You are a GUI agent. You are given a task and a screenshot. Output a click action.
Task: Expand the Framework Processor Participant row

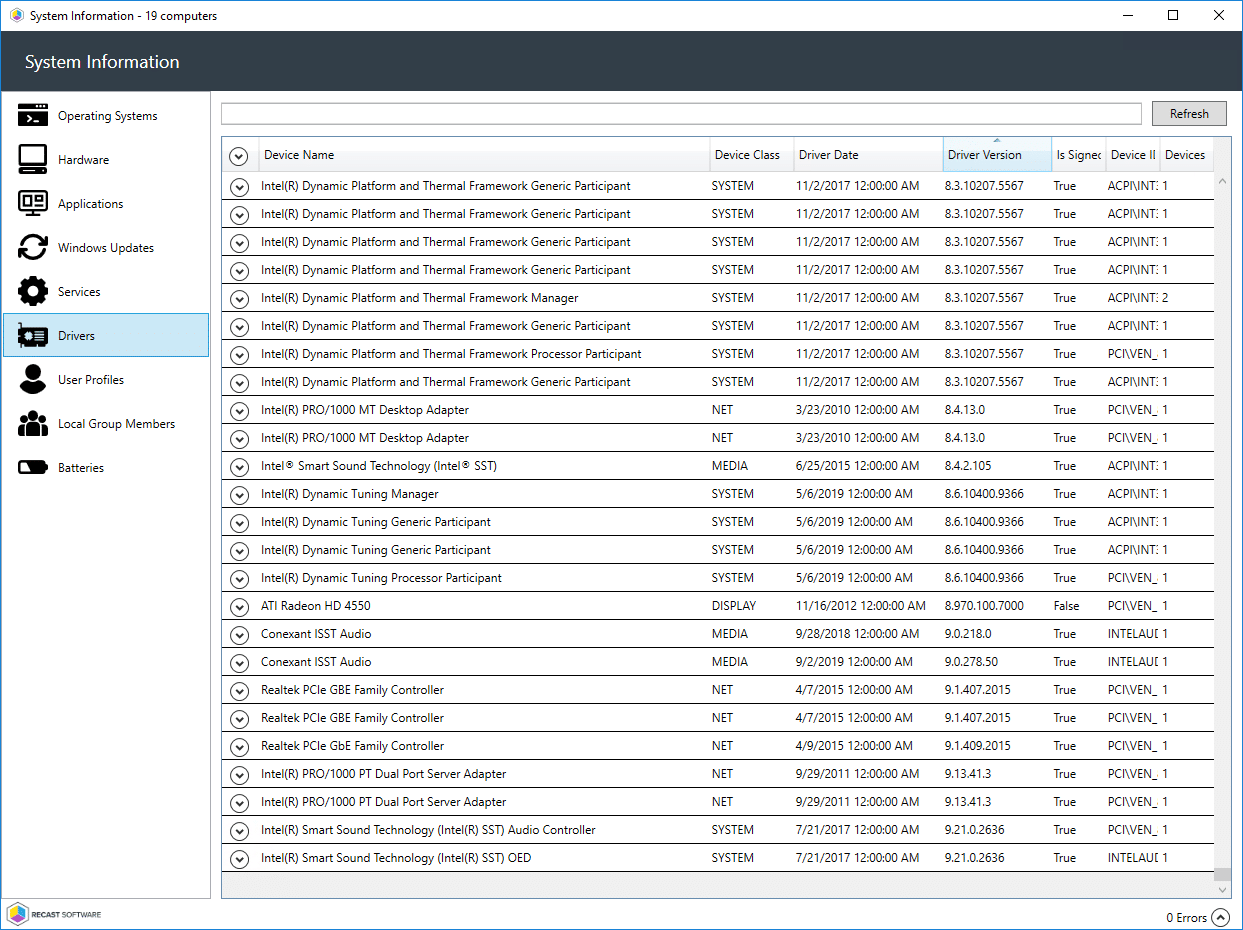(238, 355)
